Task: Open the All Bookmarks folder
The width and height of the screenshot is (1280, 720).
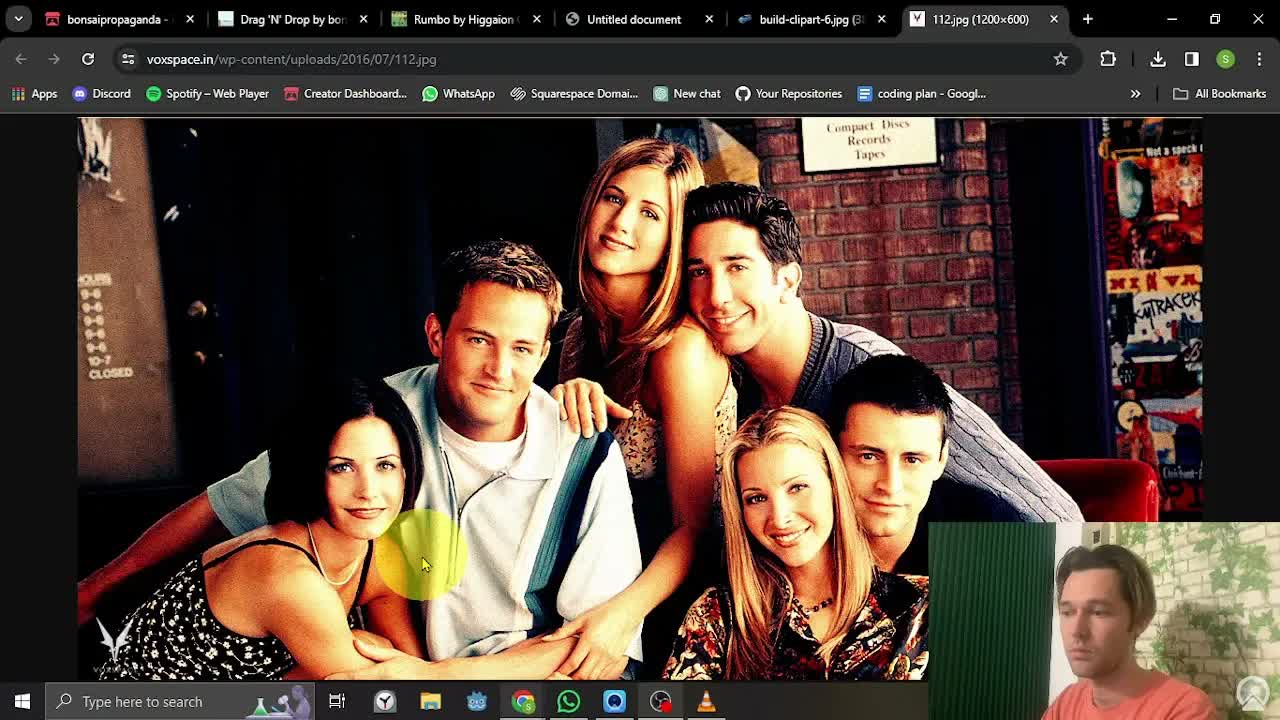Action: (1219, 93)
